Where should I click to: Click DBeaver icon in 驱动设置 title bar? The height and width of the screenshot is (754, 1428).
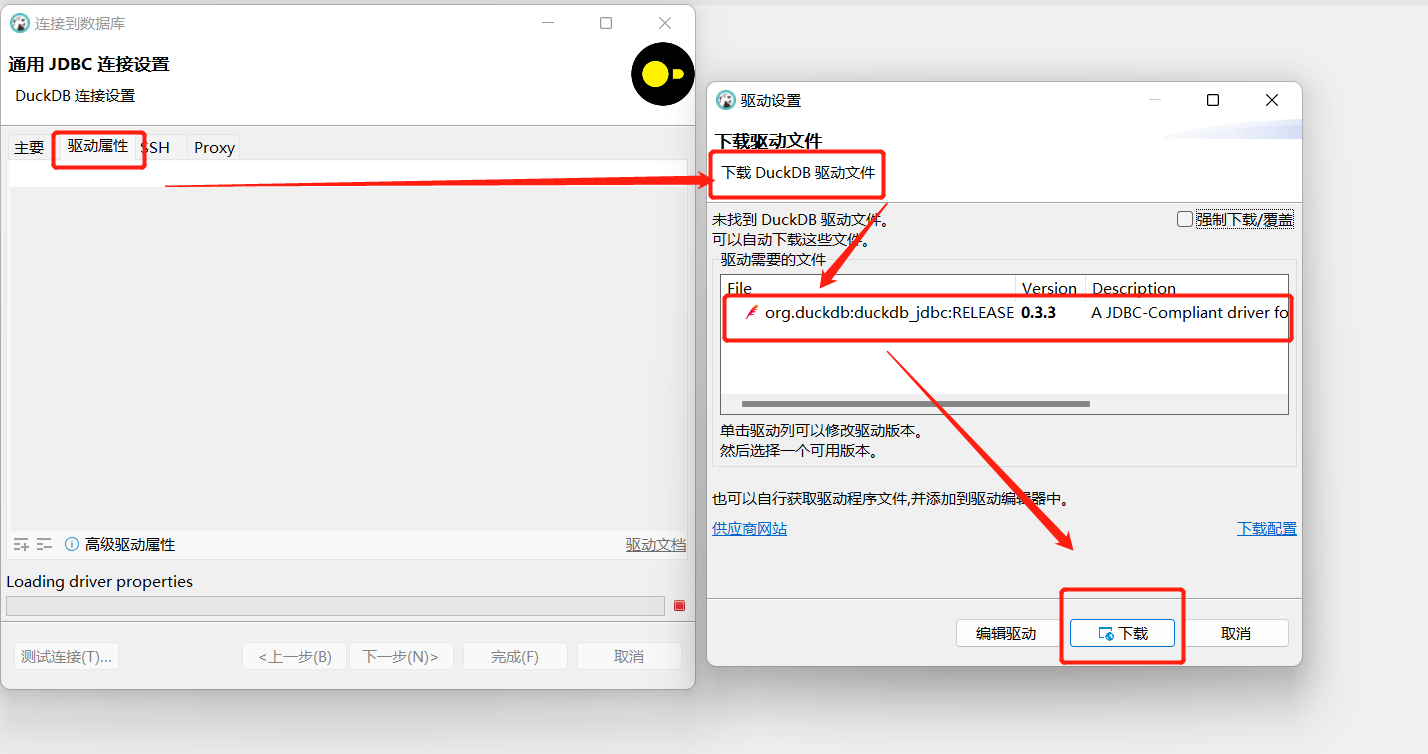[x=726, y=100]
